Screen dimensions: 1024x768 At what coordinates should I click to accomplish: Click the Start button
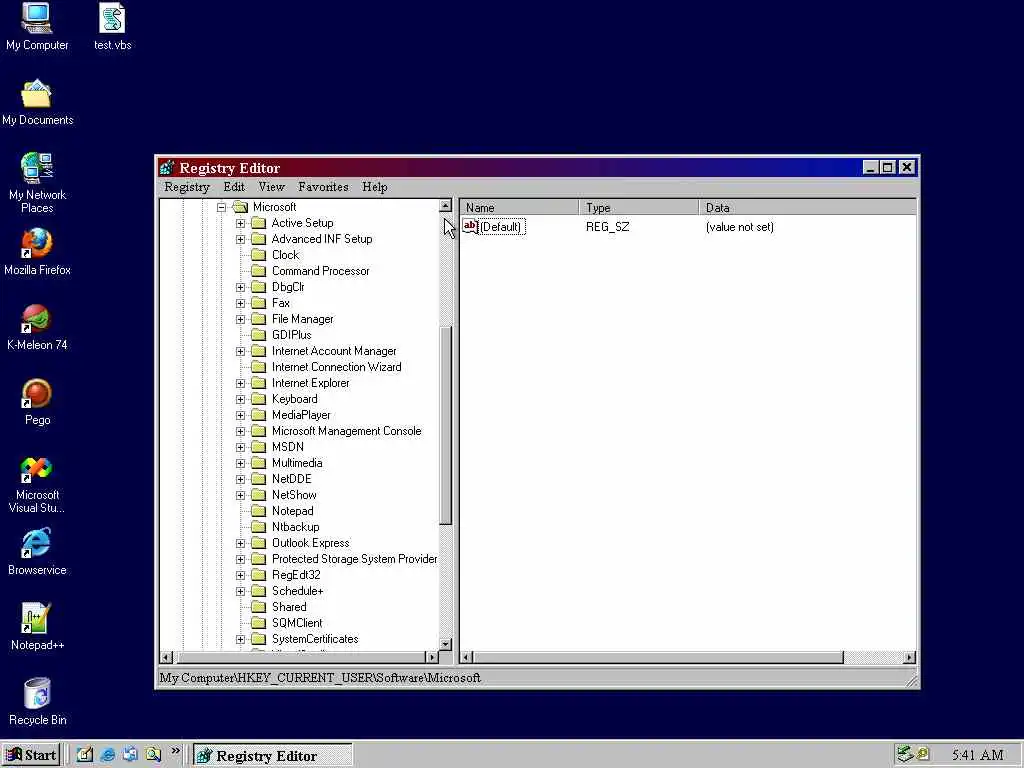coord(31,755)
